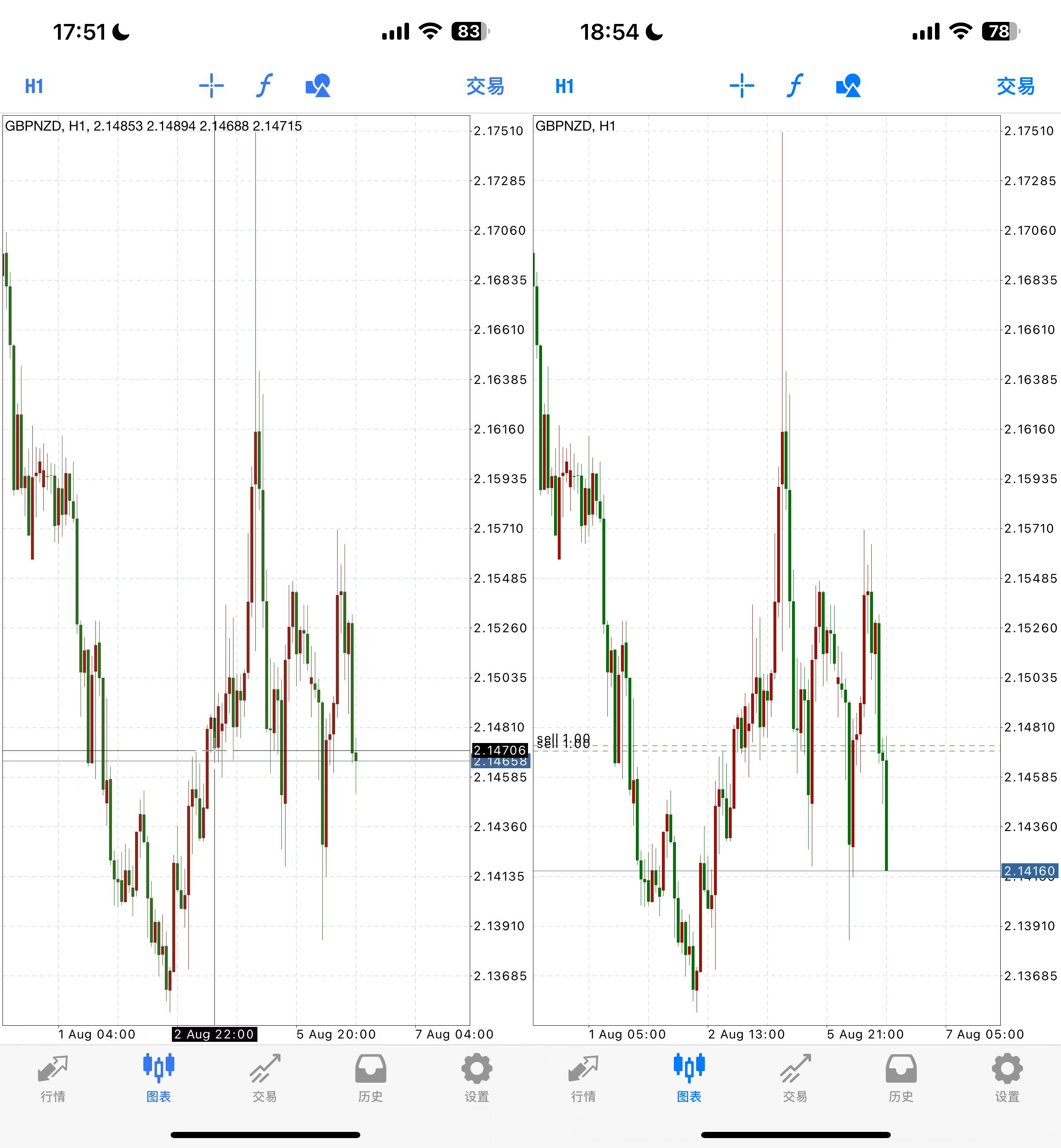The height and width of the screenshot is (1148, 1061).
Task: Open 设置 settings tab in right screen
Action: tap(1007, 1078)
